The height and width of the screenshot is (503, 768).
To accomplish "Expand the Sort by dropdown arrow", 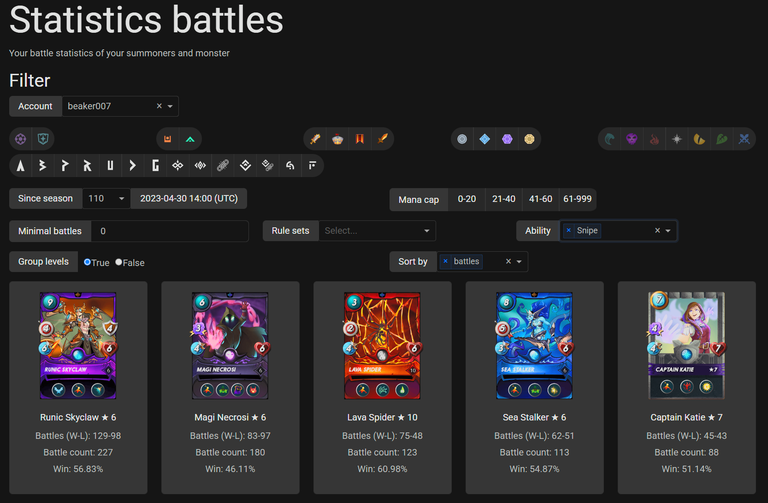I will click(519, 262).
